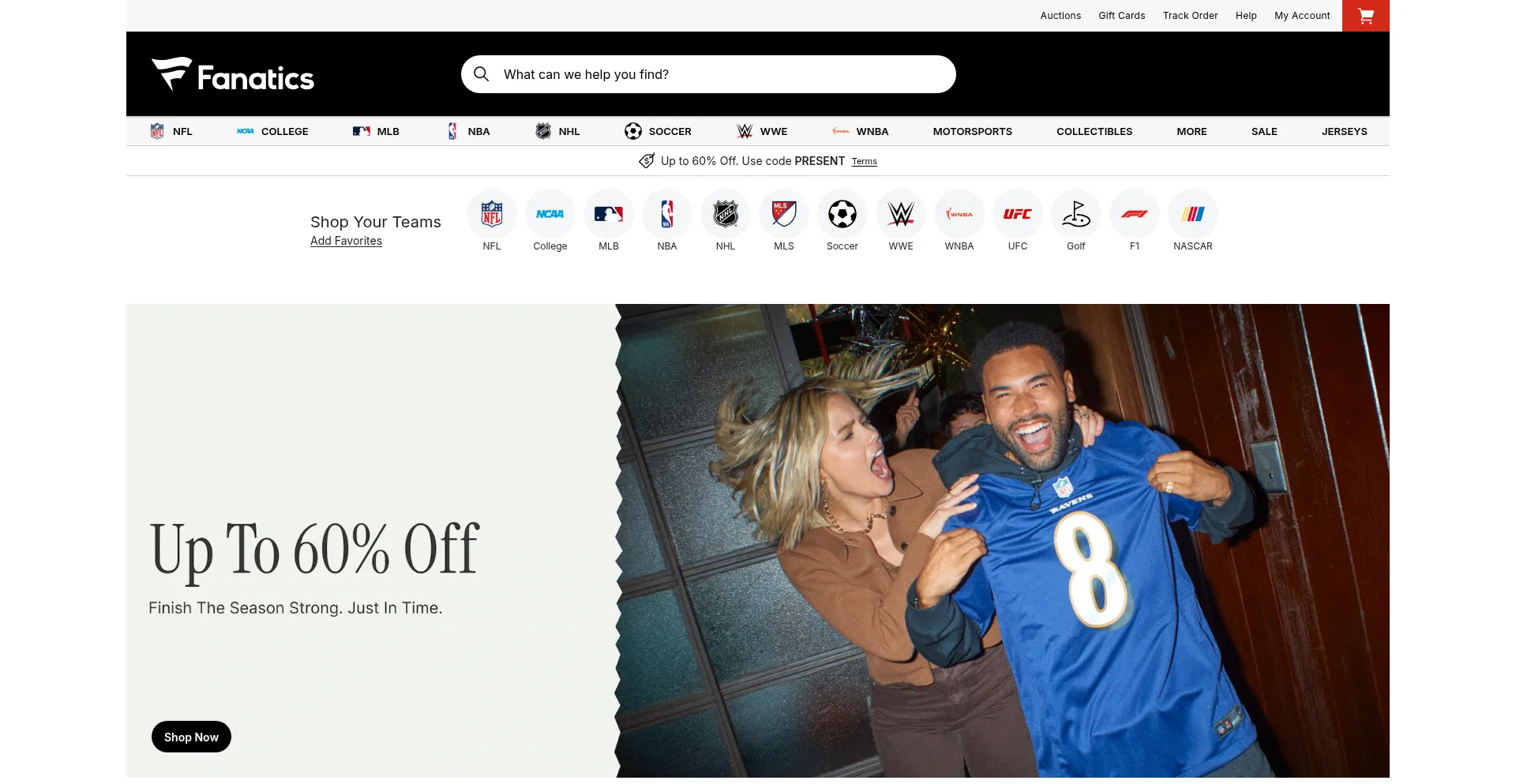This screenshot has height=784, width=1516.
Task: Click the MLS crest icon
Action: pyautogui.click(x=784, y=214)
